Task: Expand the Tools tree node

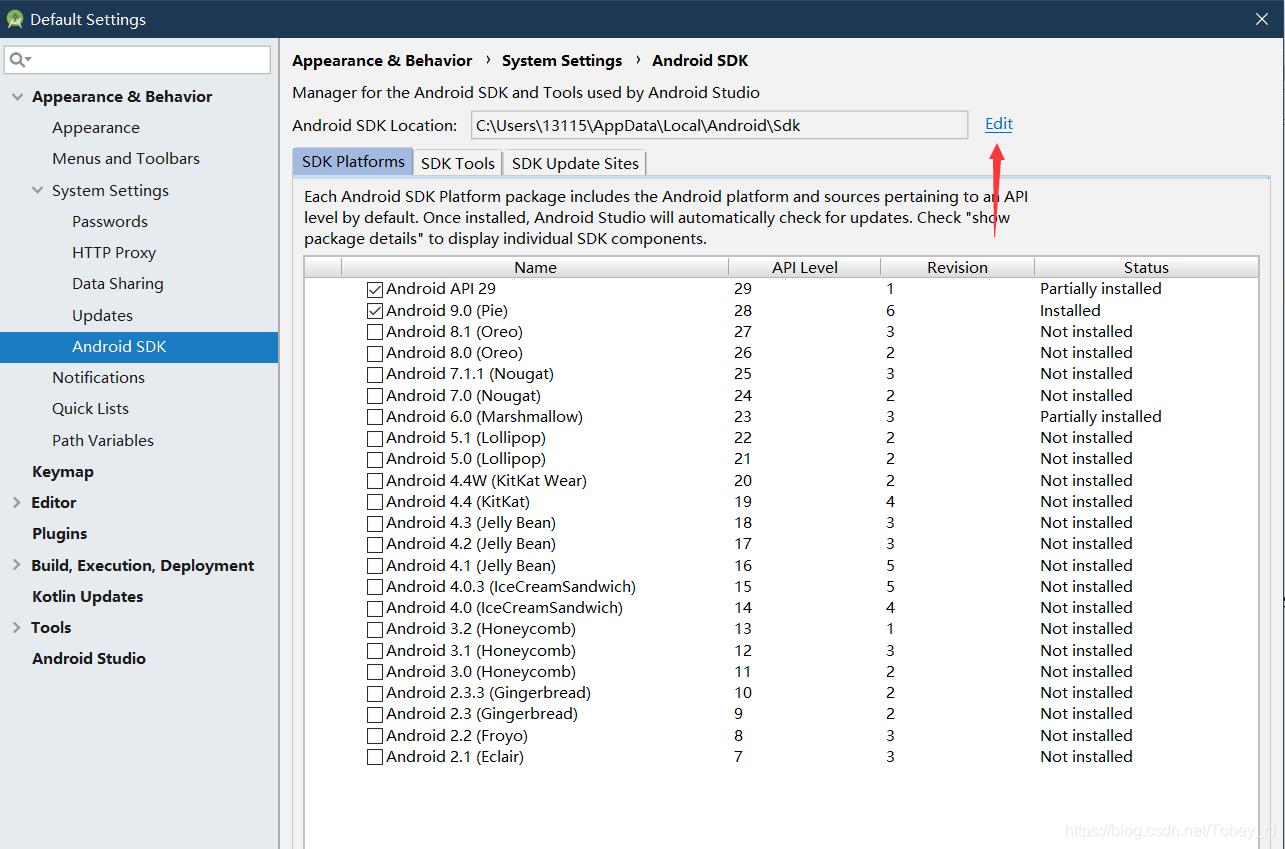Action: coord(17,627)
